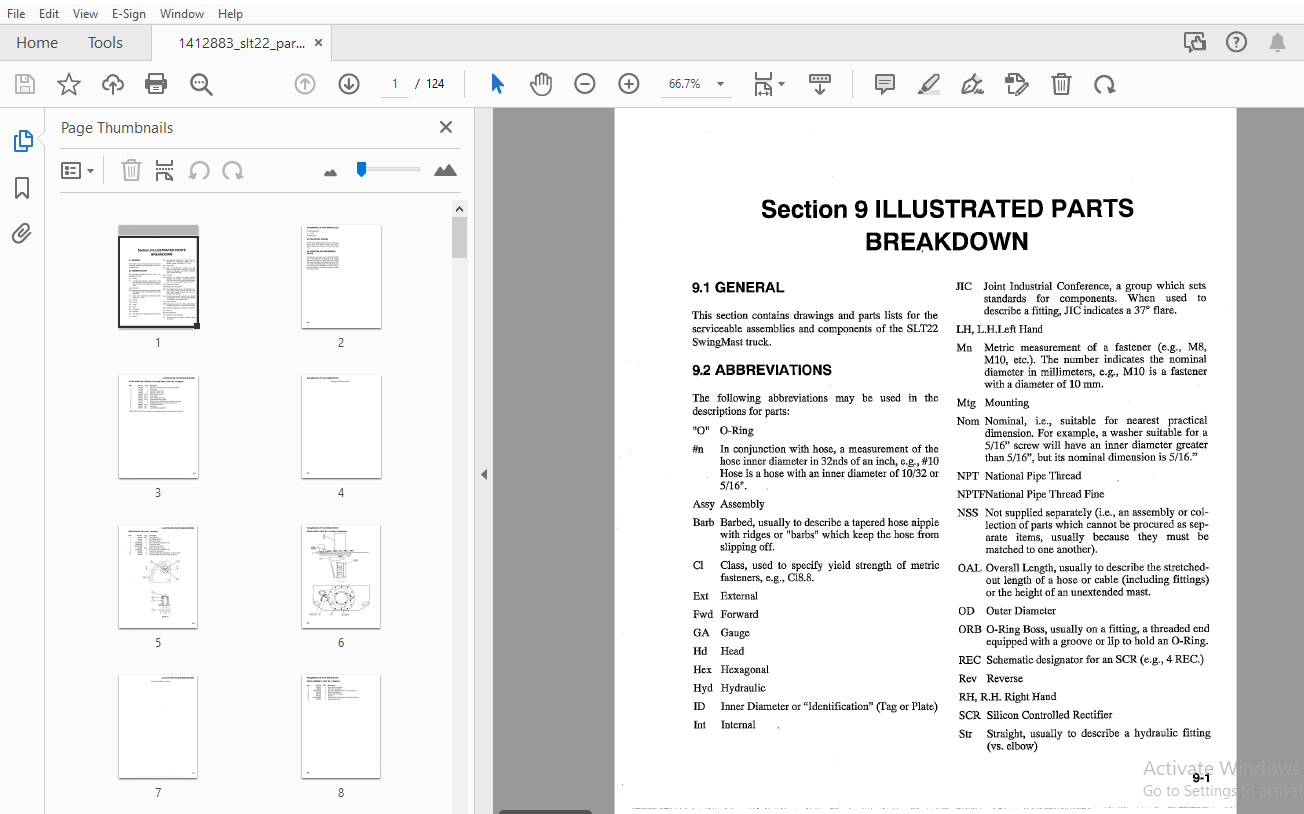Rotate thumbnails clockwise
1304x814 pixels.
[x=233, y=171]
